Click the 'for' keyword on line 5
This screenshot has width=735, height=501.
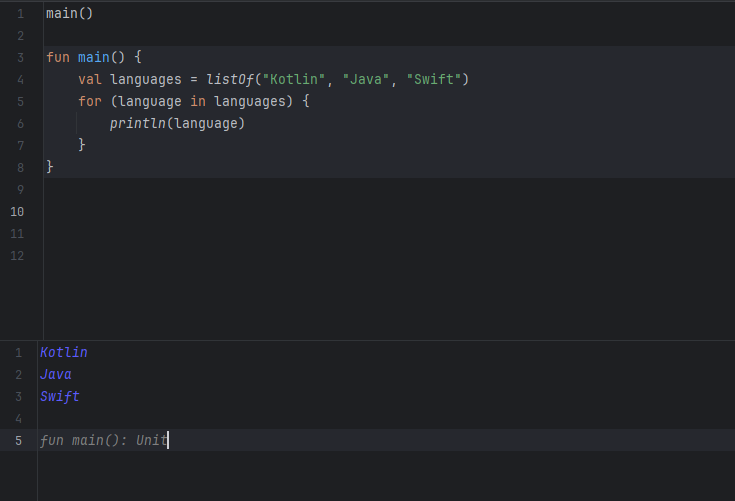pyautogui.click(x=90, y=102)
